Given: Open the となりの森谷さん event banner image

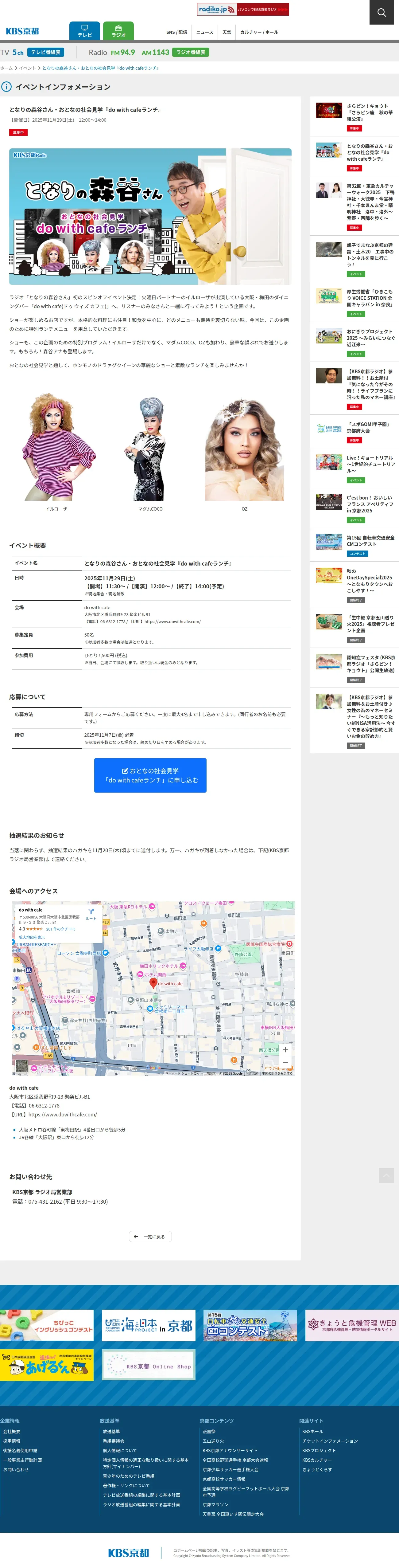Looking at the screenshot, I should pos(150,216).
